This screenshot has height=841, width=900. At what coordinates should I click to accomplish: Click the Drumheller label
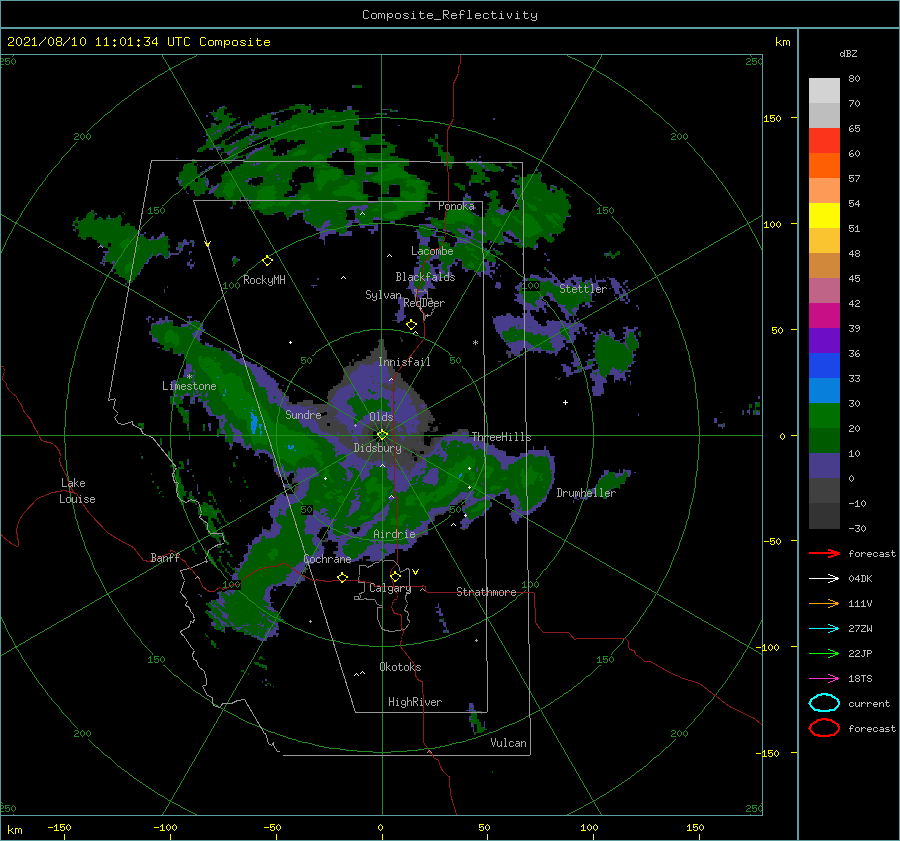(586, 493)
